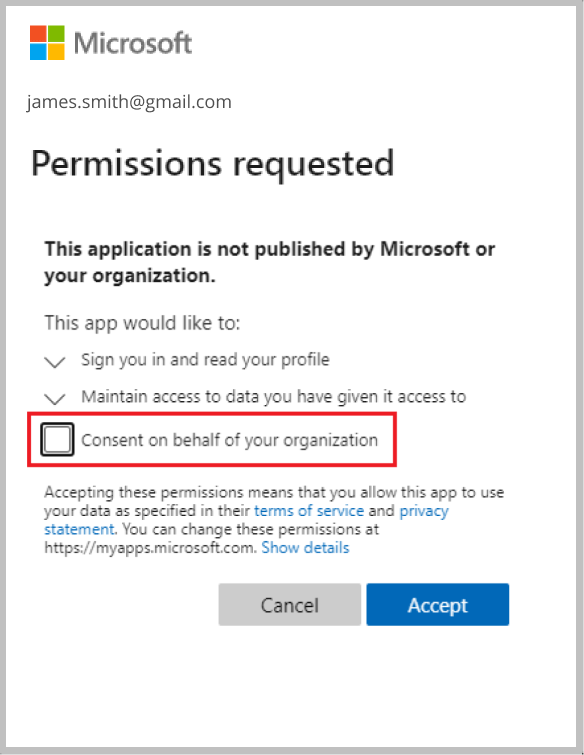Viewport: 584px width, 755px height.
Task: Click the blue Accept button
Action: pos(438,605)
